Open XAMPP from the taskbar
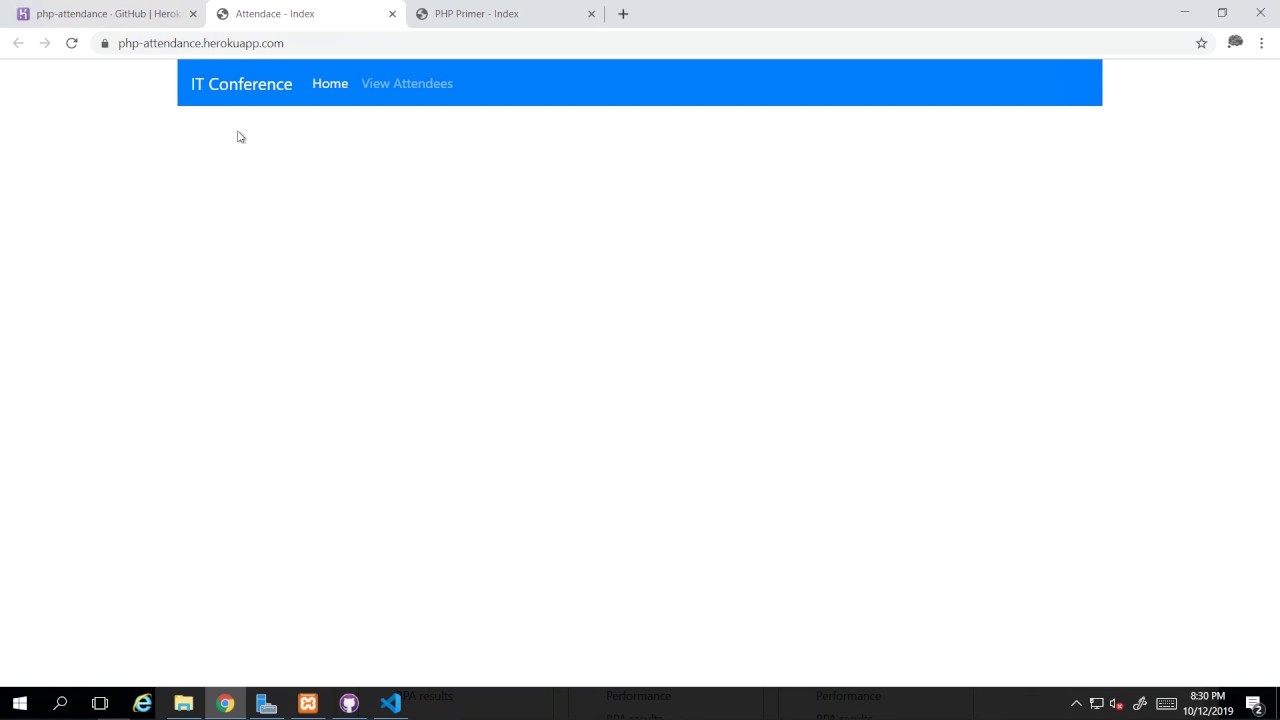Screen dimensions: 1280x720 tap(308, 704)
